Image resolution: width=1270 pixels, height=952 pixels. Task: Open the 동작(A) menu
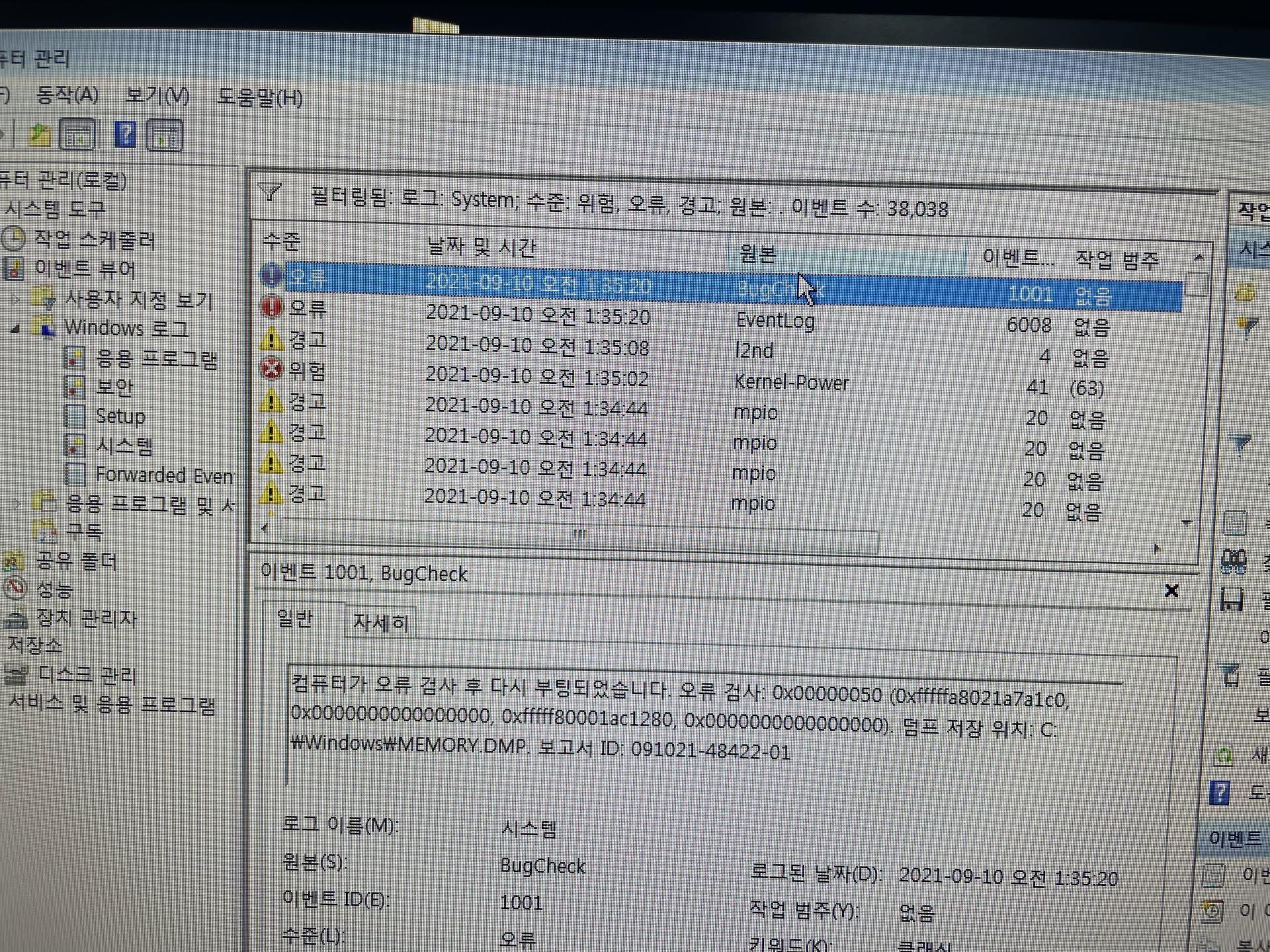point(67,95)
